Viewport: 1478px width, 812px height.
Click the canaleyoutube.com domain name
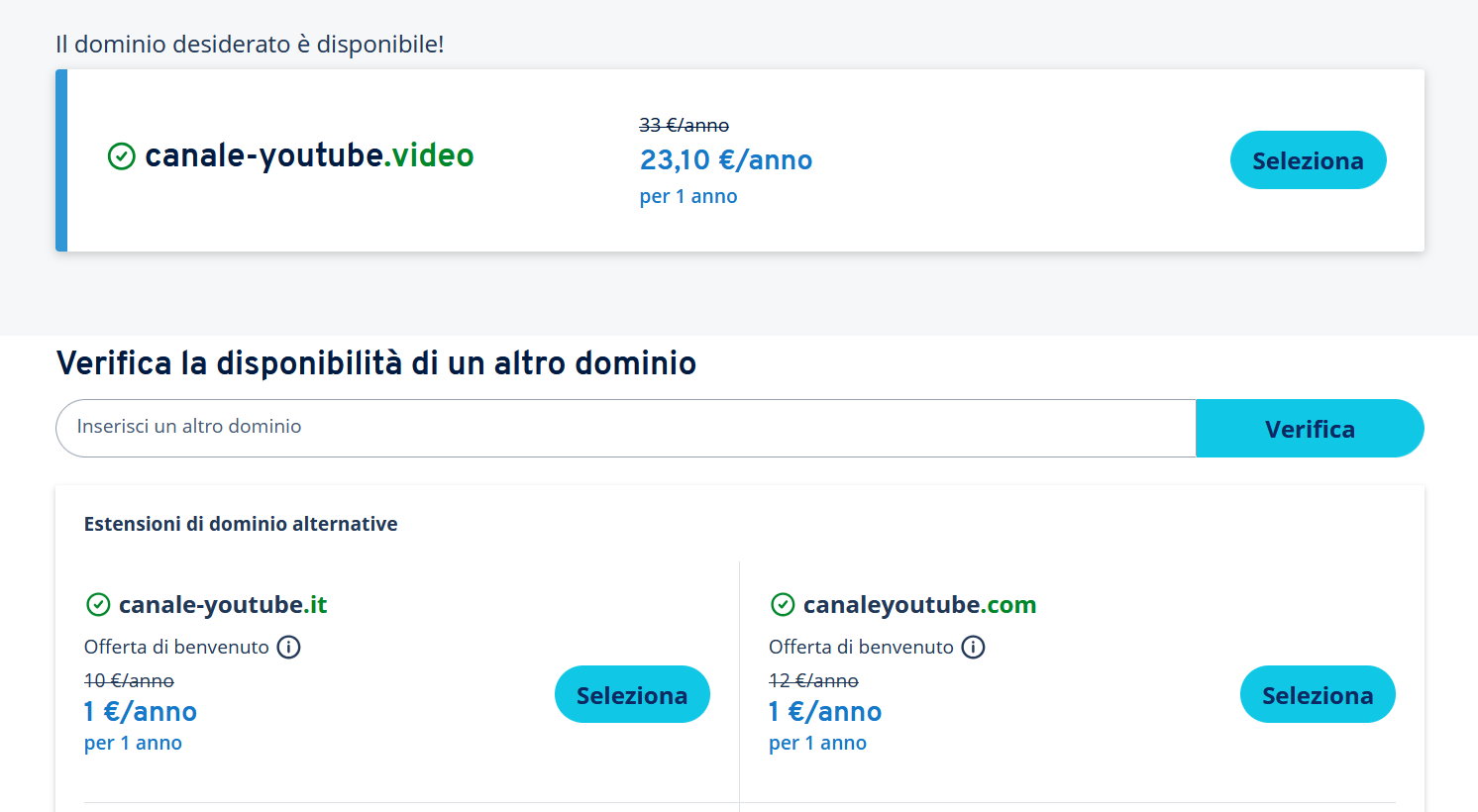tap(919, 604)
